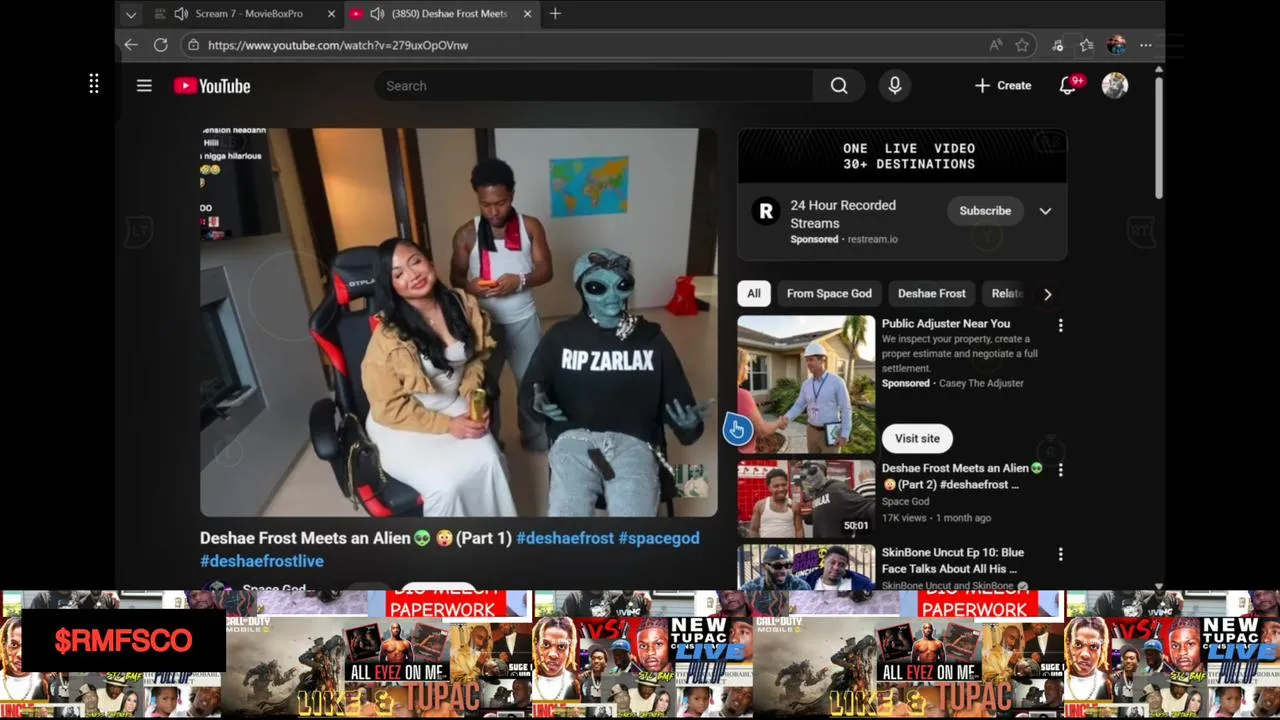
Task: Click the read aloud icon in address bar
Action: point(996,45)
